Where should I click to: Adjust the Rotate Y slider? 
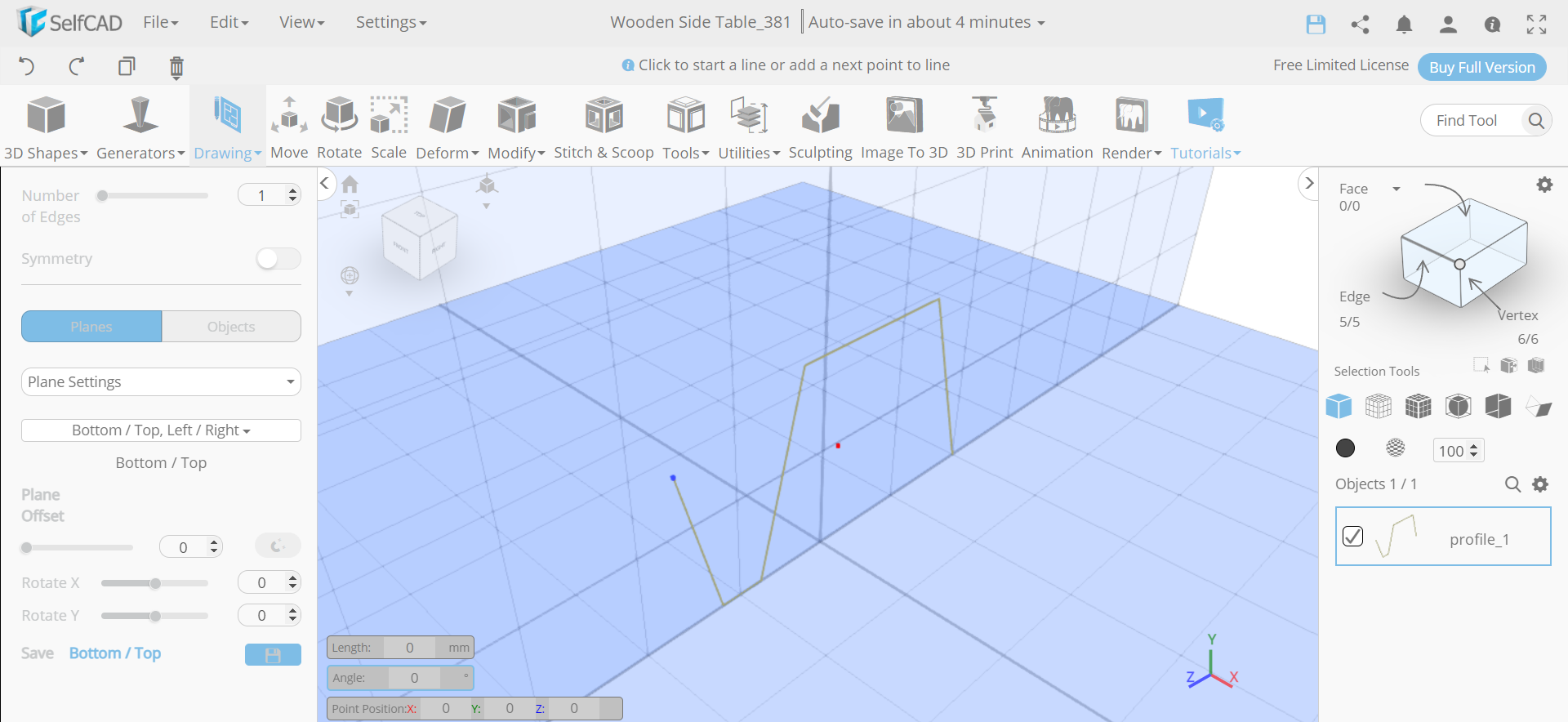tap(155, 616)
